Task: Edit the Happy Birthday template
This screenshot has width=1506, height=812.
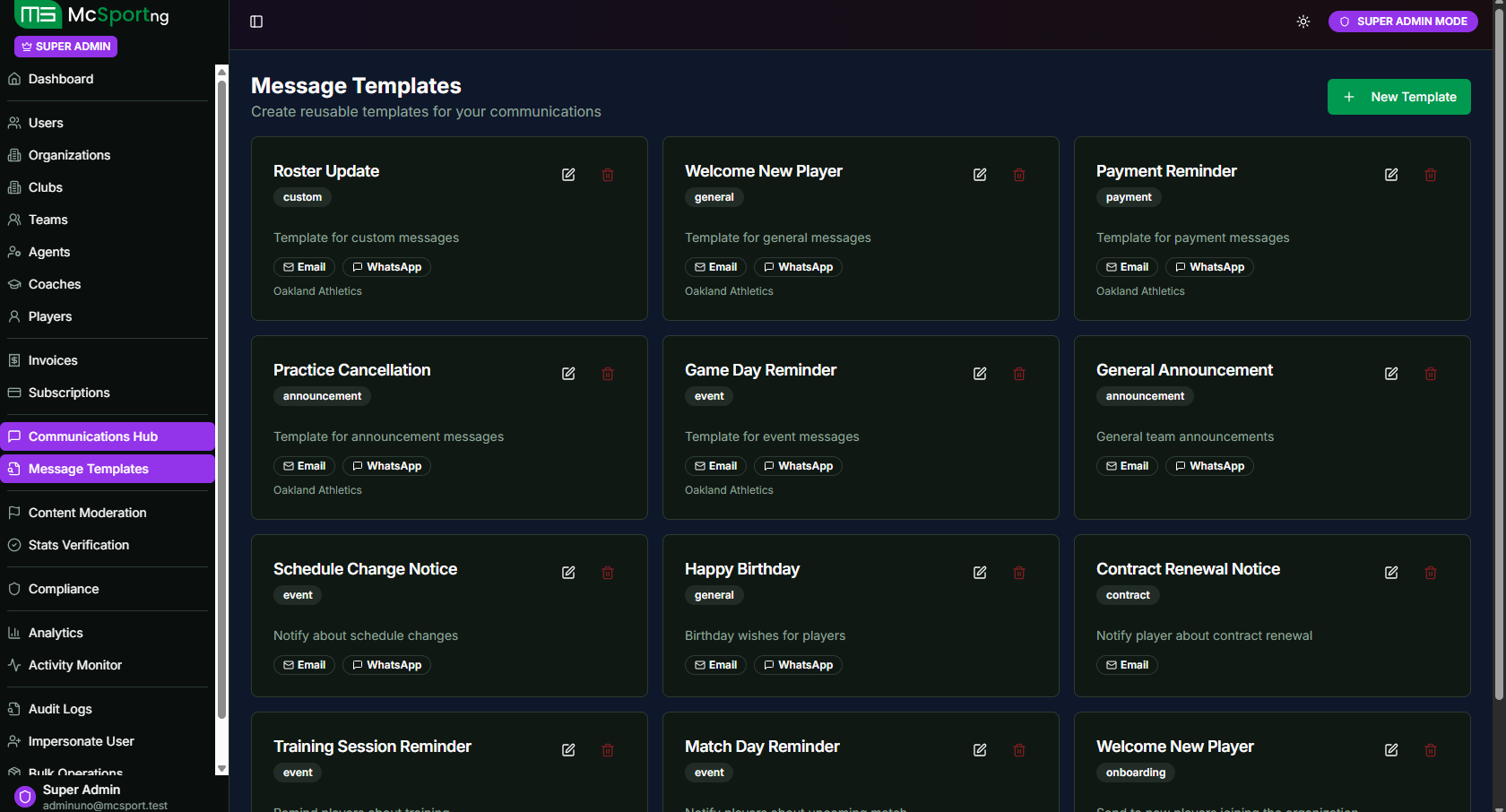Action: pos(980,572)
